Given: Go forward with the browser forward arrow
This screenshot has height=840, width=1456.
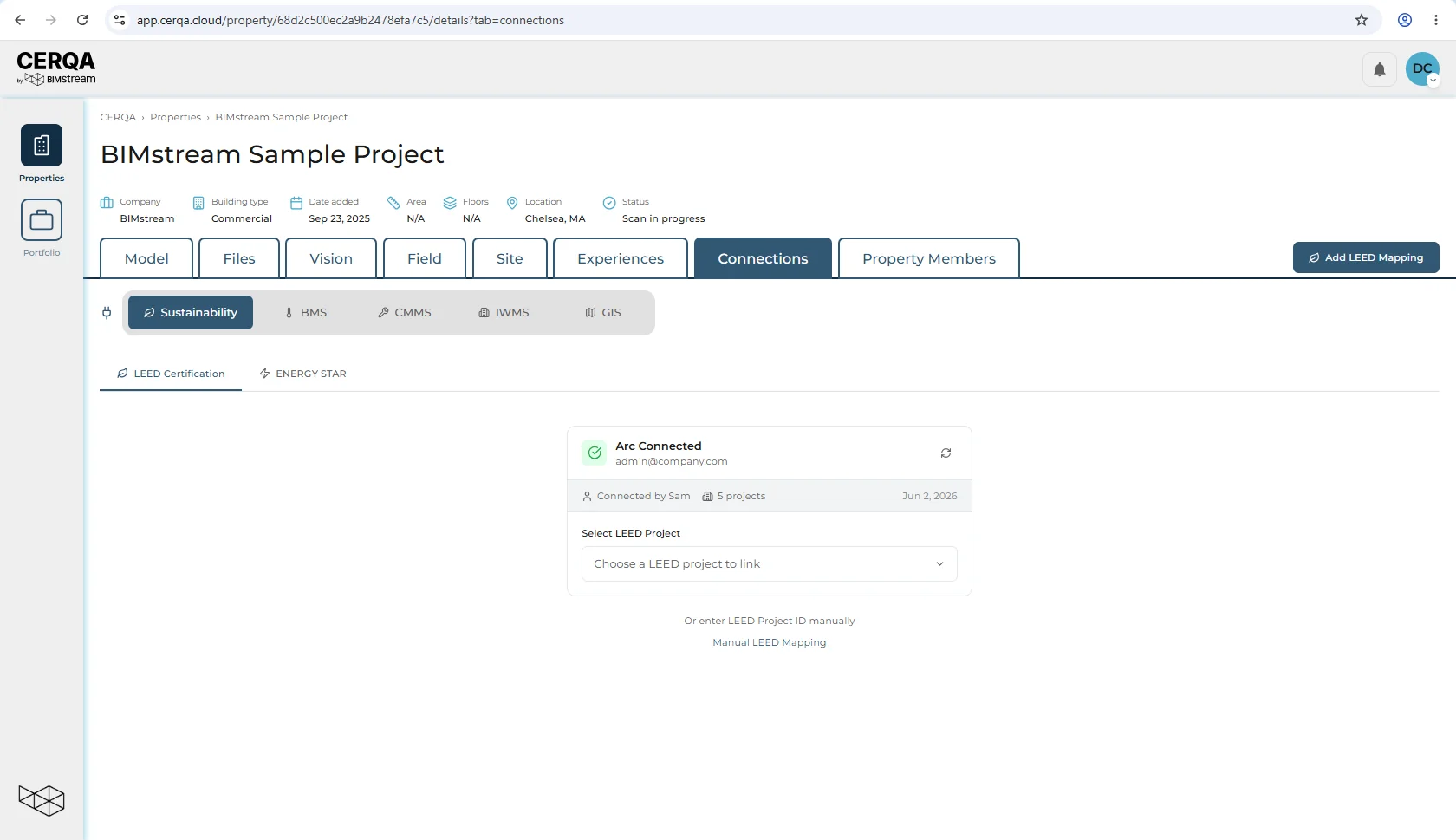Looking at the screenshot, I should 51,20.
